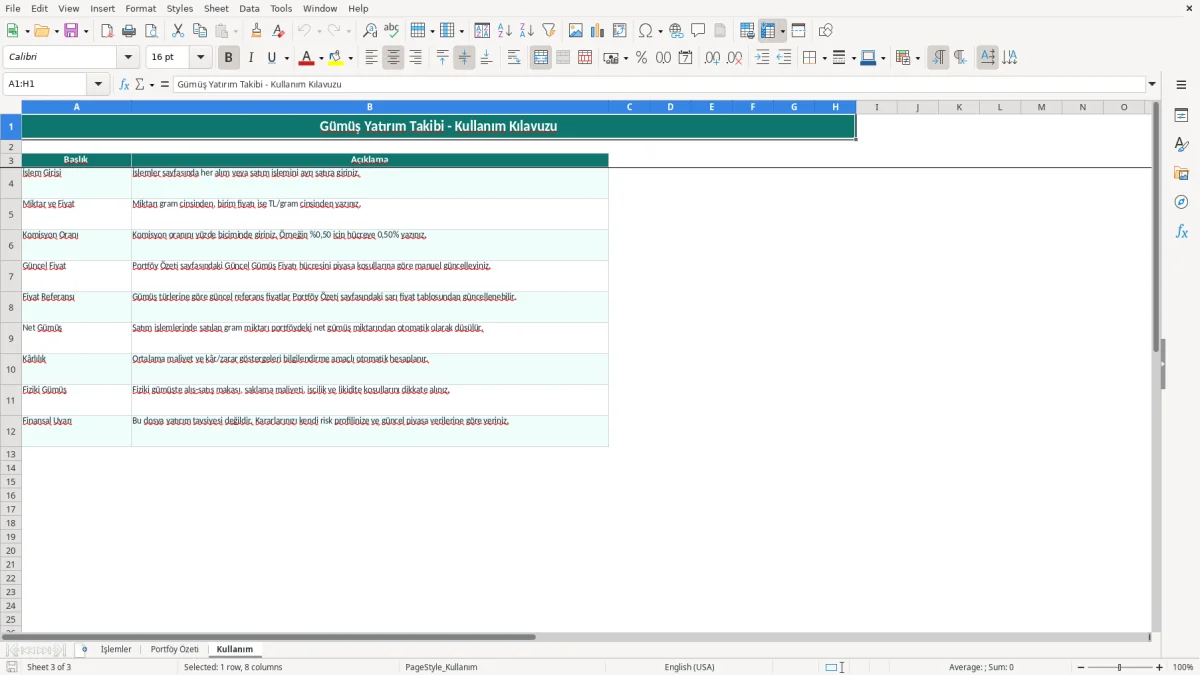Activate Clone Formatting paintbrush
1200x675 pixels.
[256, 31]
